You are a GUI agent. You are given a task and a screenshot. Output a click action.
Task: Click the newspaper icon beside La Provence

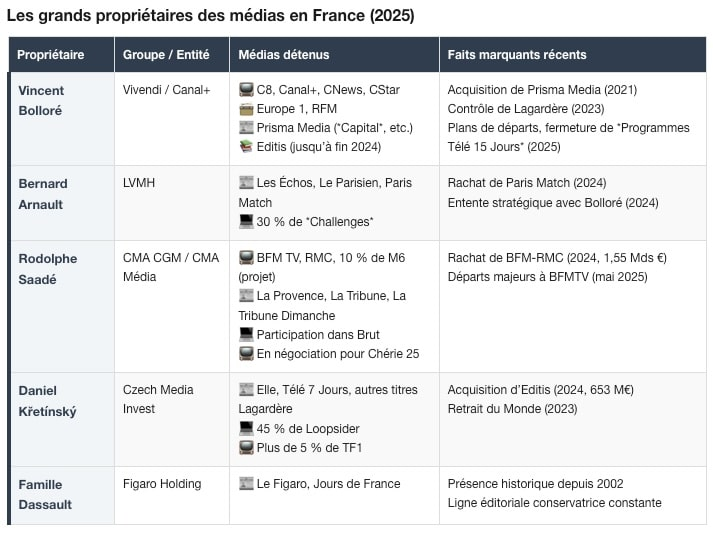coord(246,296)
